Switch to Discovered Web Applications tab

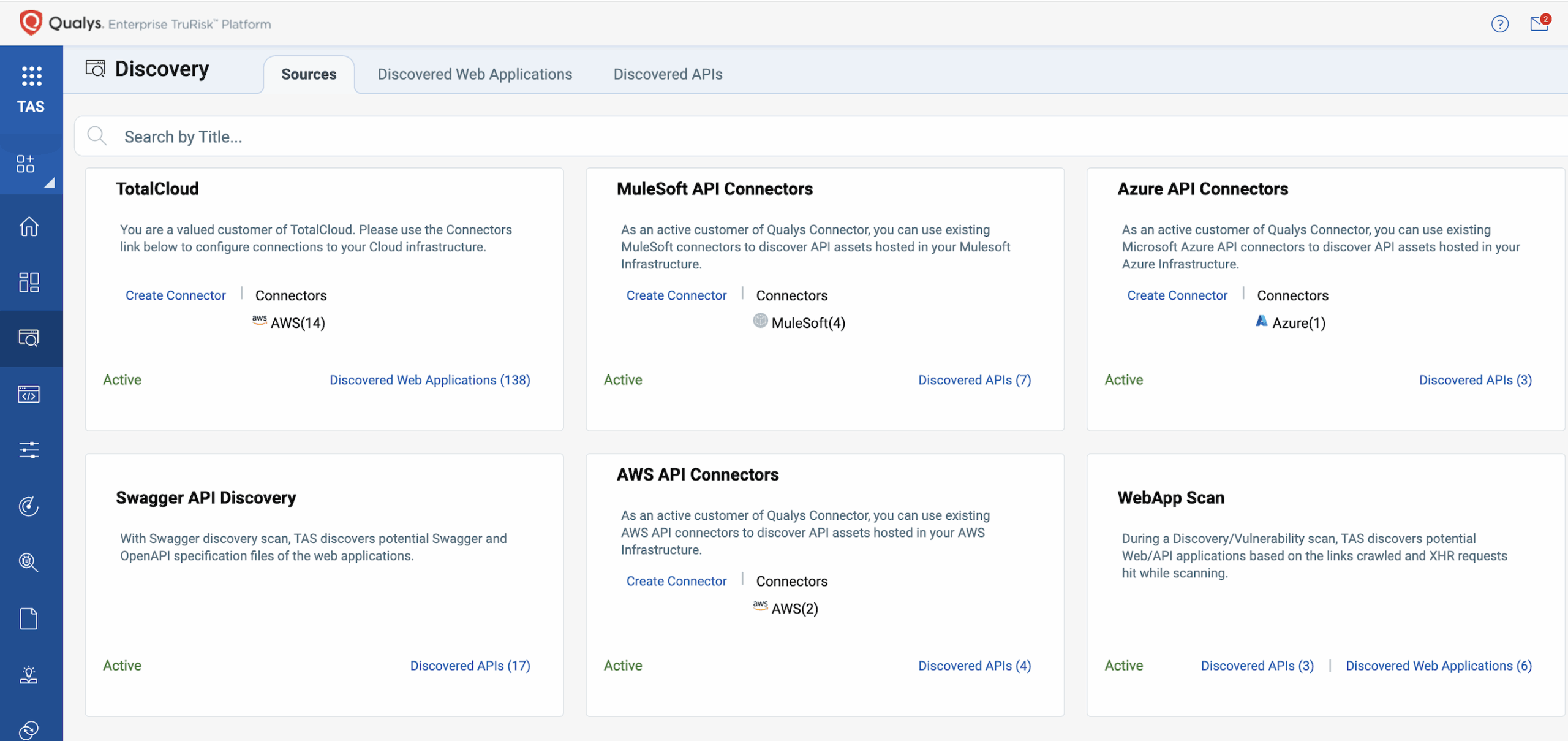click(x=475, y=74)
